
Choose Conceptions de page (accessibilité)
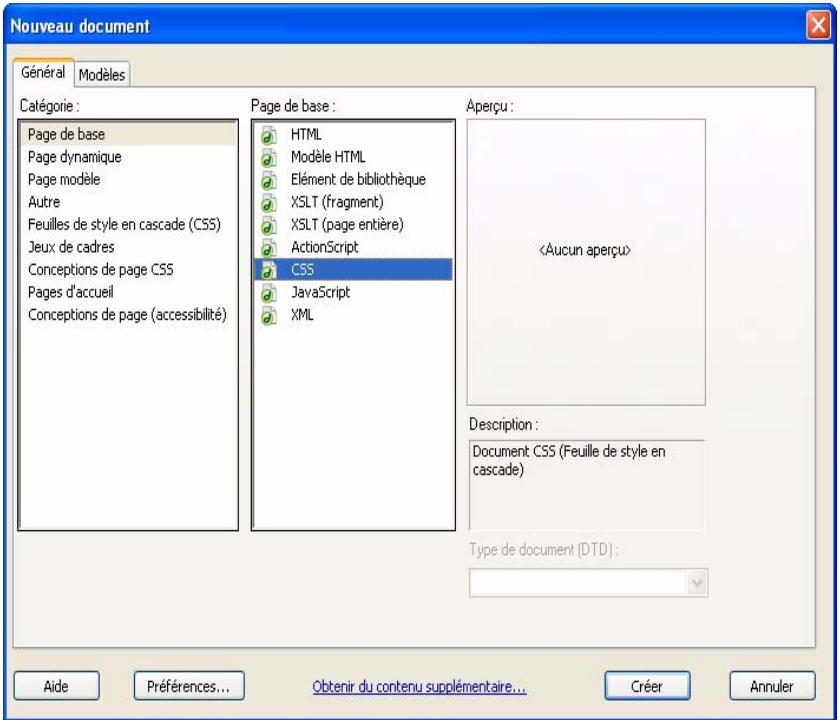[128, 314]
